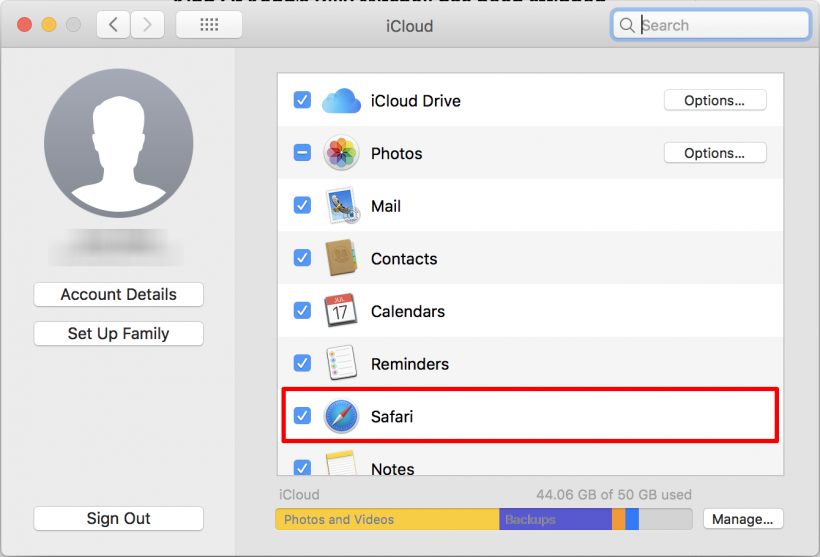
Task: Uncheck the Calendars checkbox
Action: click(302, 311)
